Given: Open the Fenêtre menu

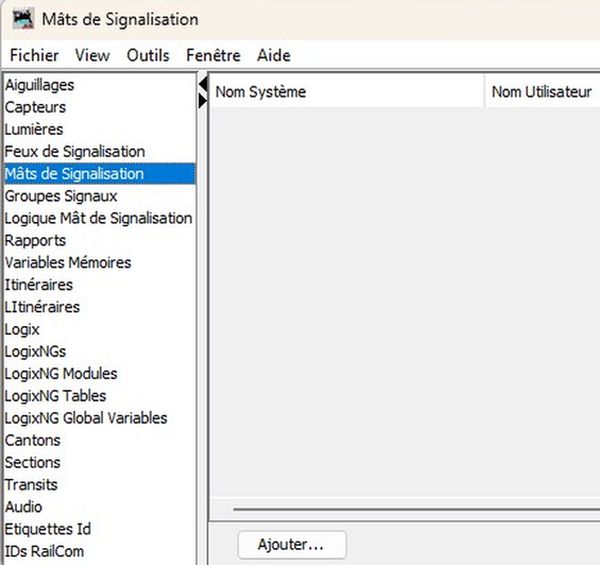Looking at the screenshot, I should coord(213,55).
